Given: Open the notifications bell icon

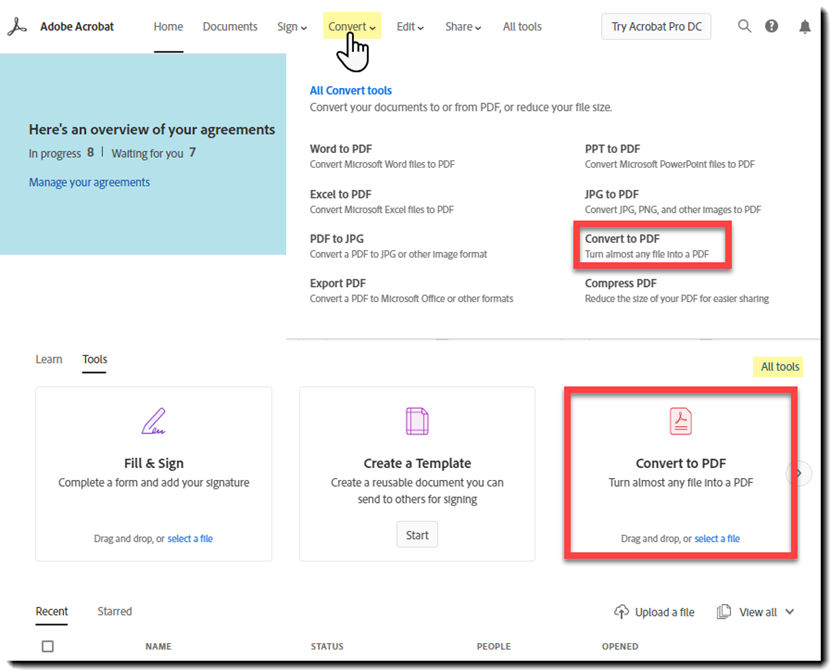Looking at the screenshot, I should click(805, 26).
